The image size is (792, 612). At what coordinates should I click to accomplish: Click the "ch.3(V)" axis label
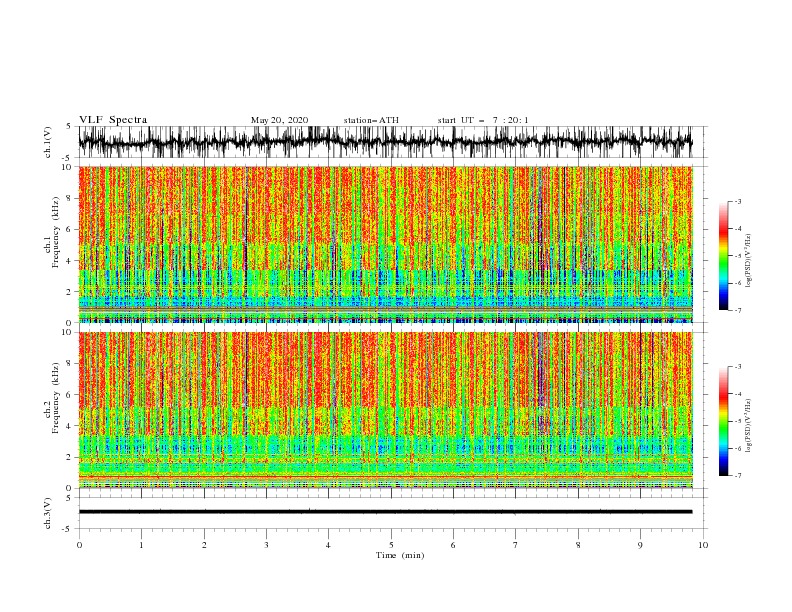click(x=48, y=513)
